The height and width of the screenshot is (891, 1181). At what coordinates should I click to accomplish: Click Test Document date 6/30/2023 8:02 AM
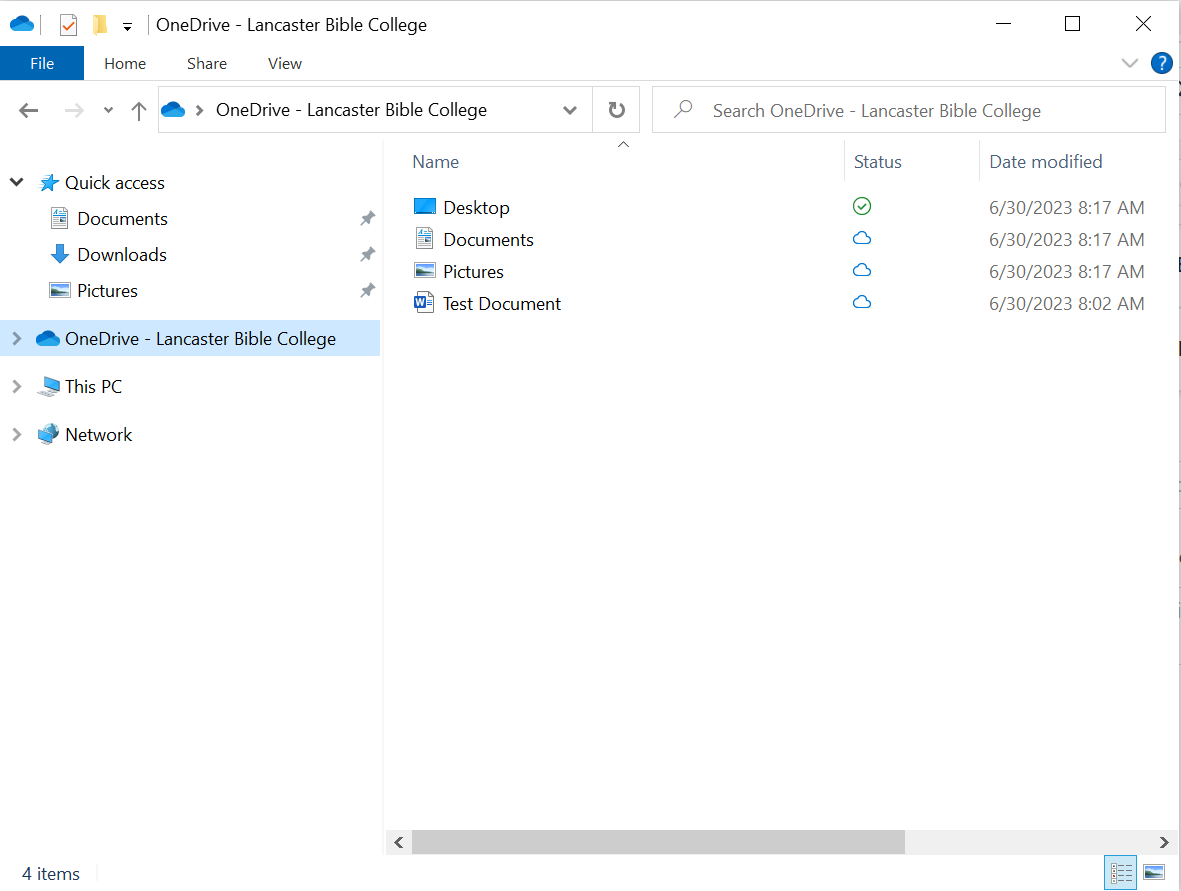point(1067,304)
